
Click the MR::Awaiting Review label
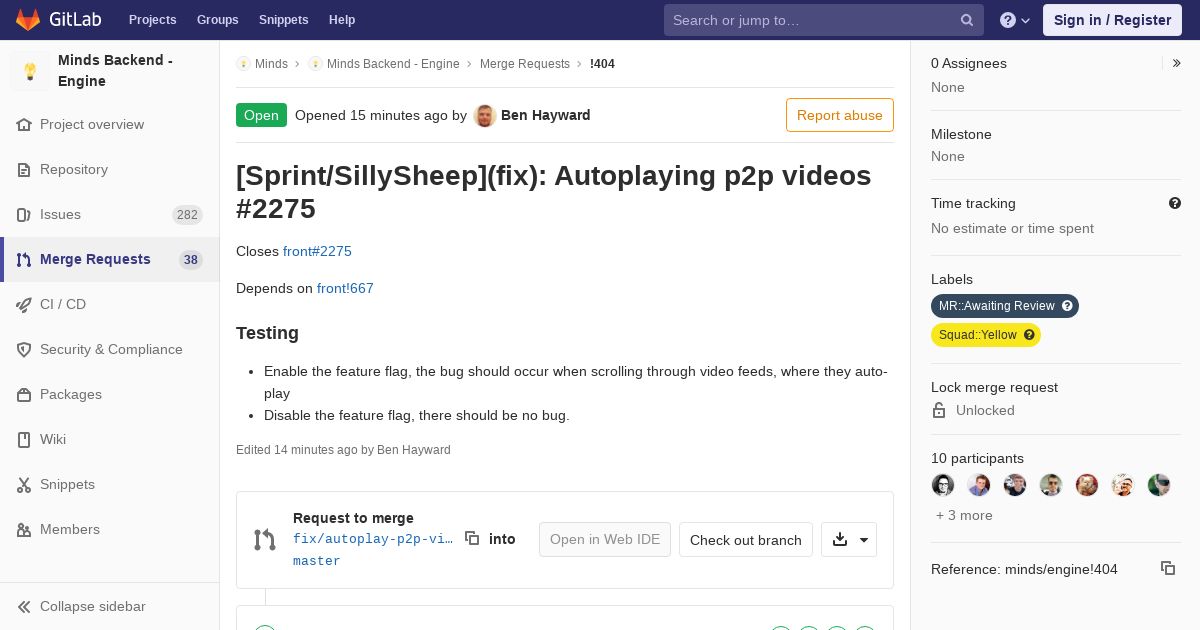996,306
